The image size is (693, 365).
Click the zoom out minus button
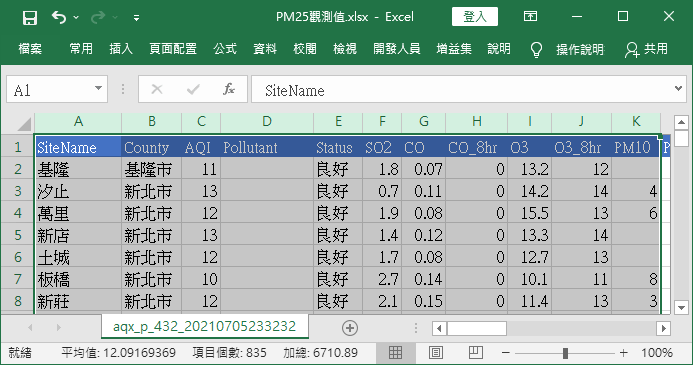tap(506, 353)
